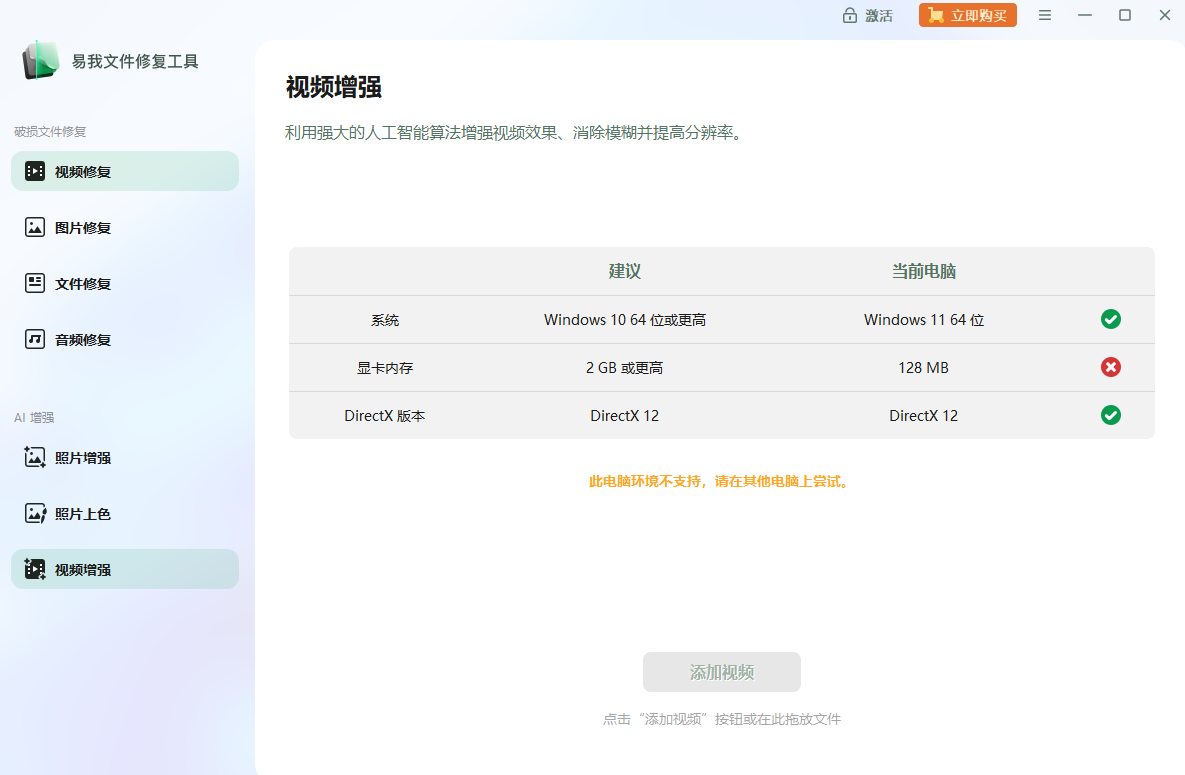Select the 音频修复 music note icon
Screen dimensions: 1185x775
(x=35, y=339)
